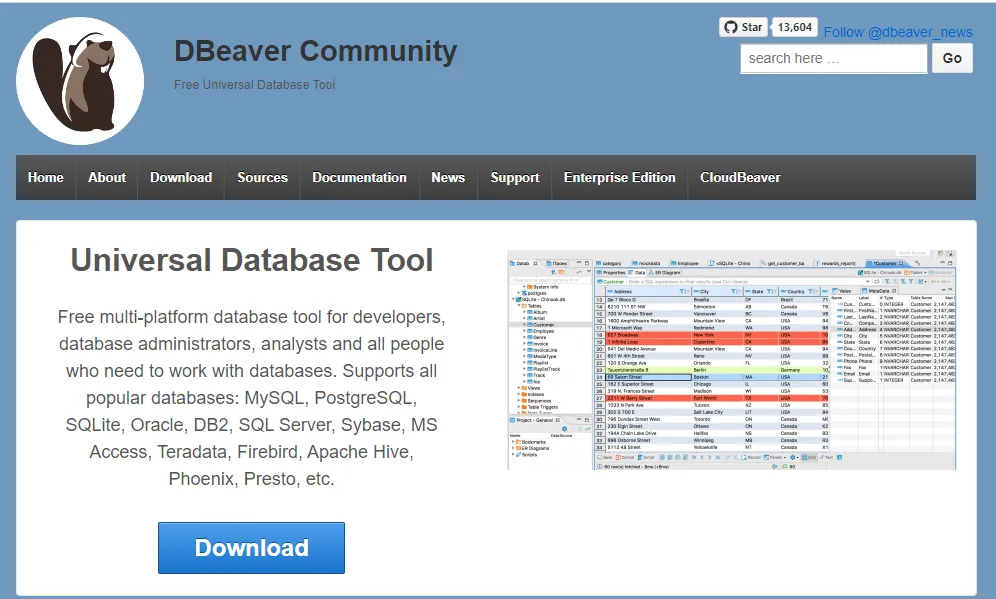Click the 'Universal Database Tool' heading
The image size is (996, 599).
coord(252,260)
